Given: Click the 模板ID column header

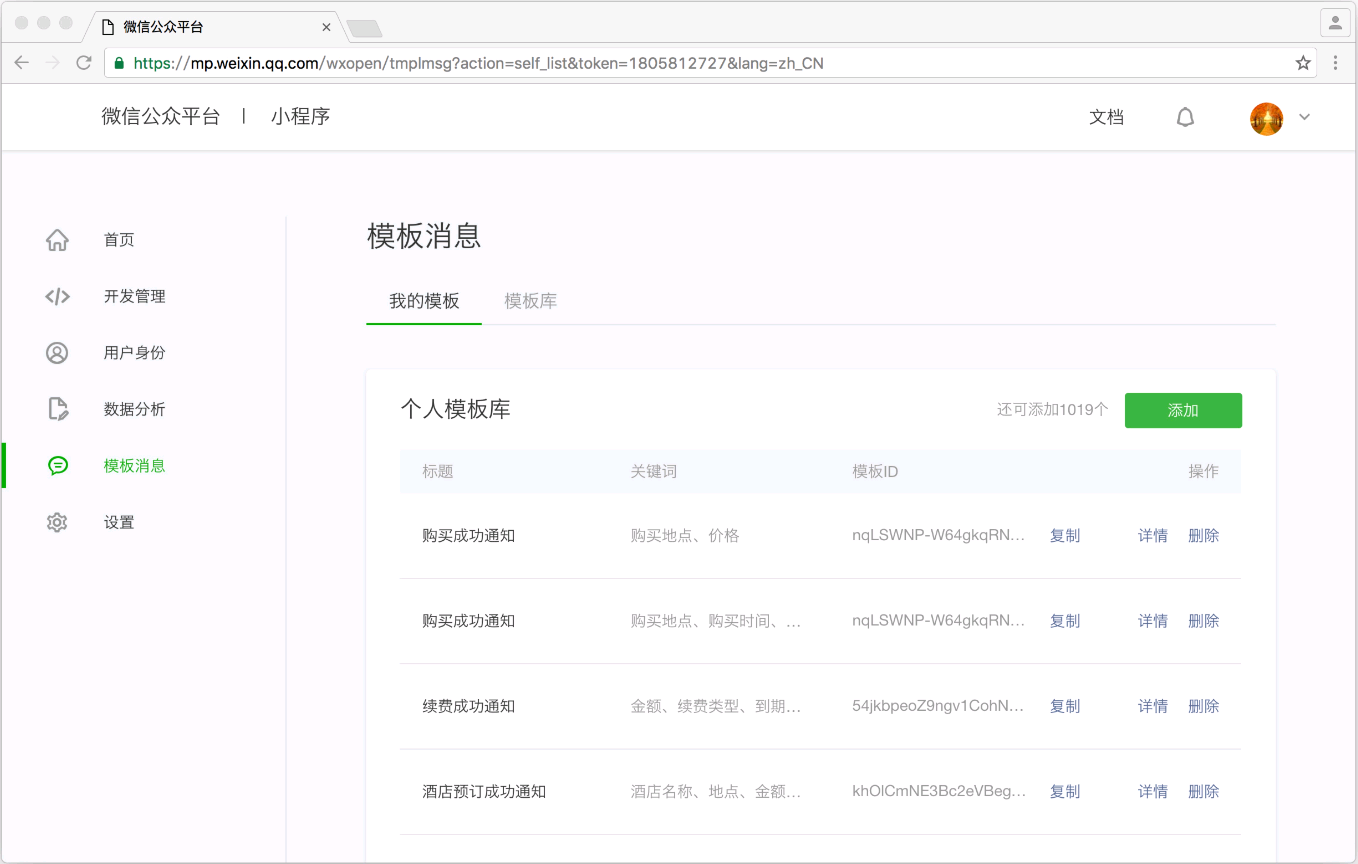Looking at the screenshot, I should [875, 471].
